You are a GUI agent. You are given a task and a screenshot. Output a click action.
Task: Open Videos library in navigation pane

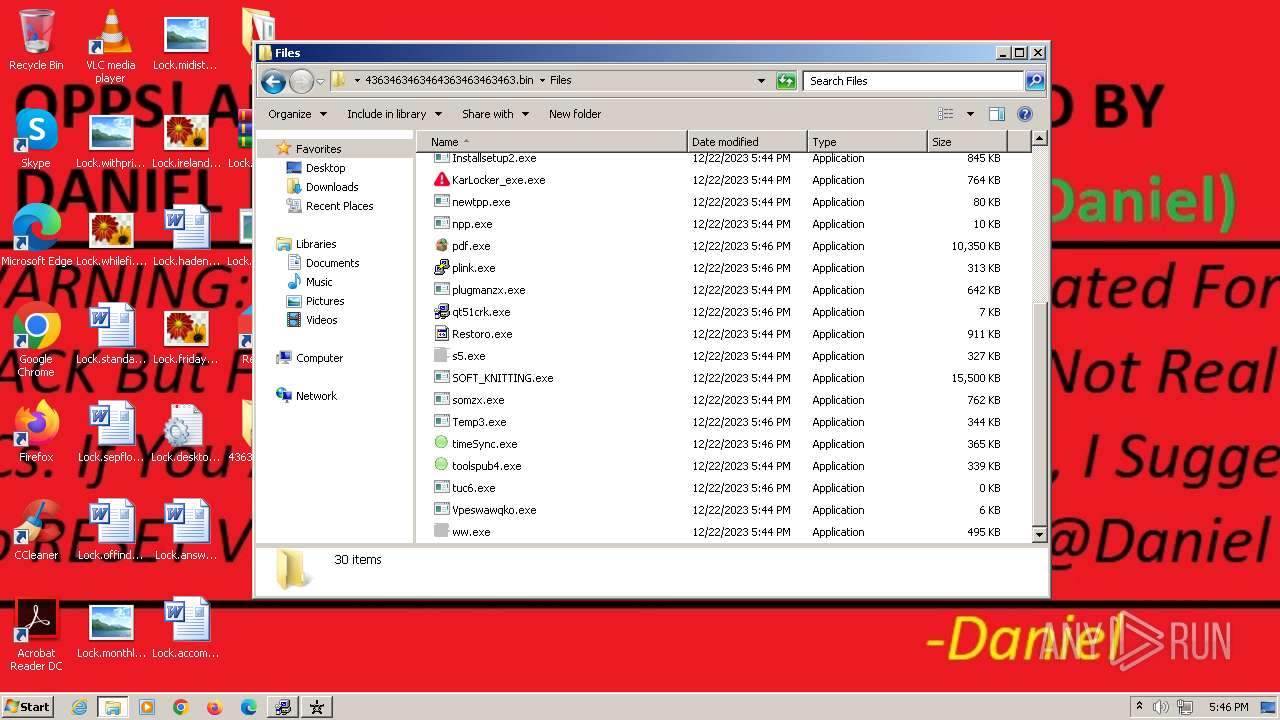(322, 320)
